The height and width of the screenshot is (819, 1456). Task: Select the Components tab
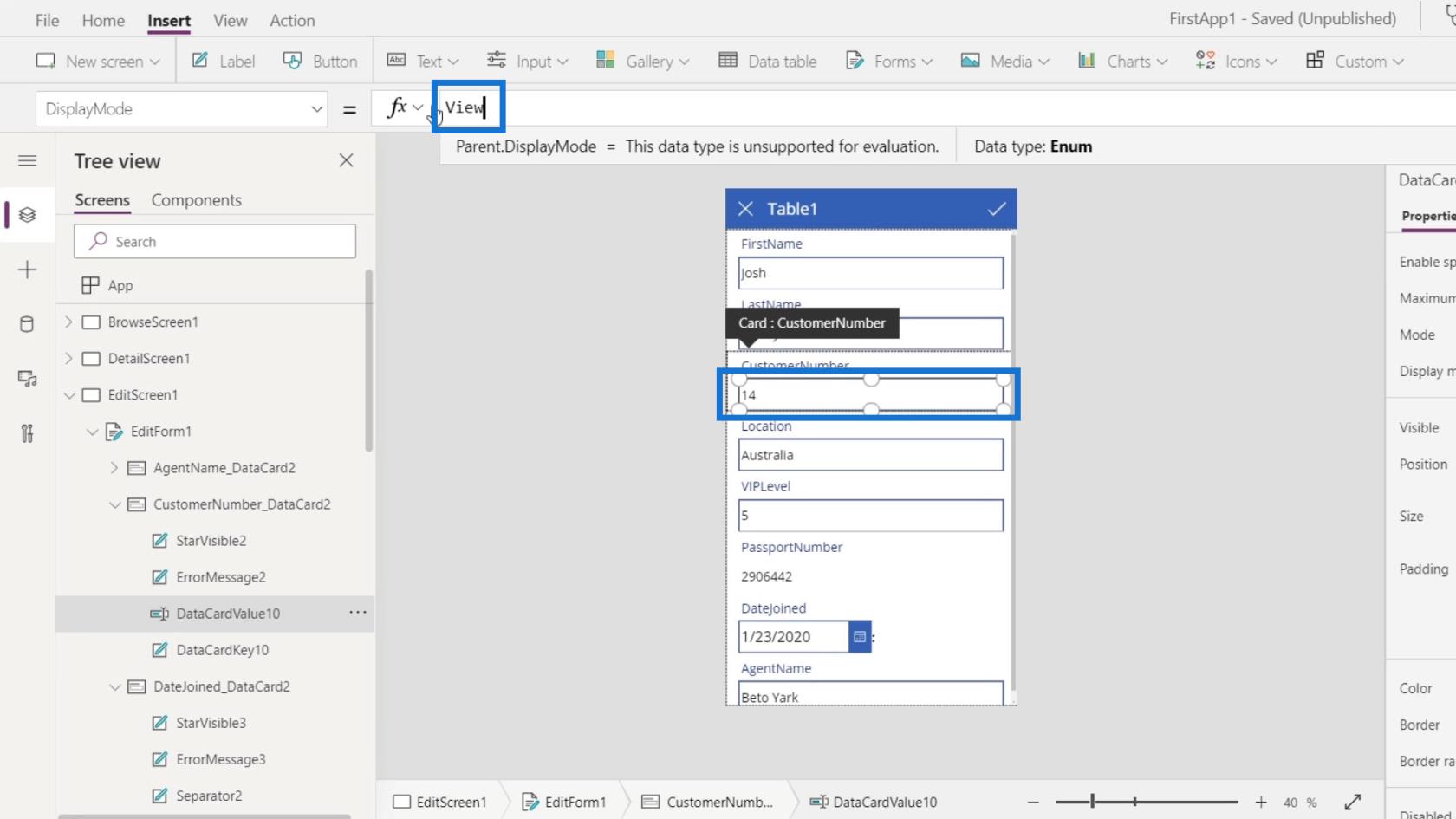pos(197,200)
